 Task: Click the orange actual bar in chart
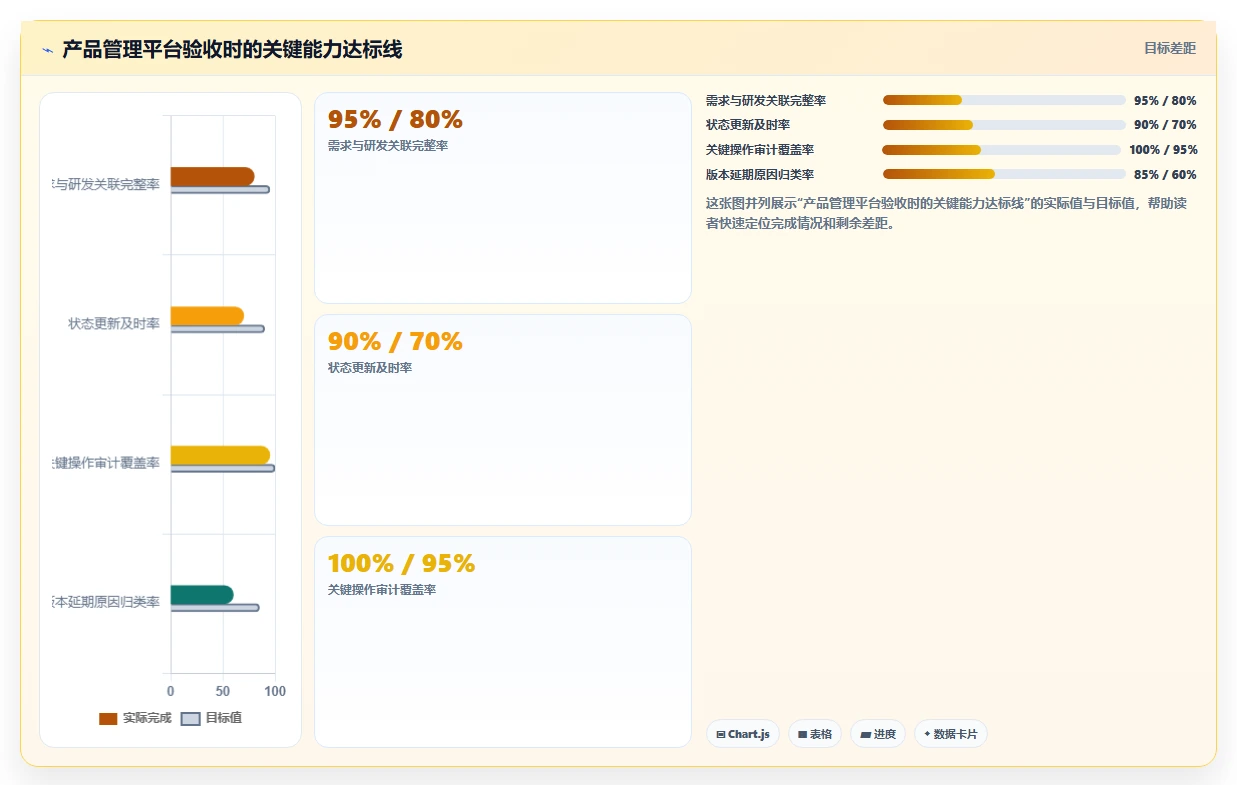click(207, 316)
